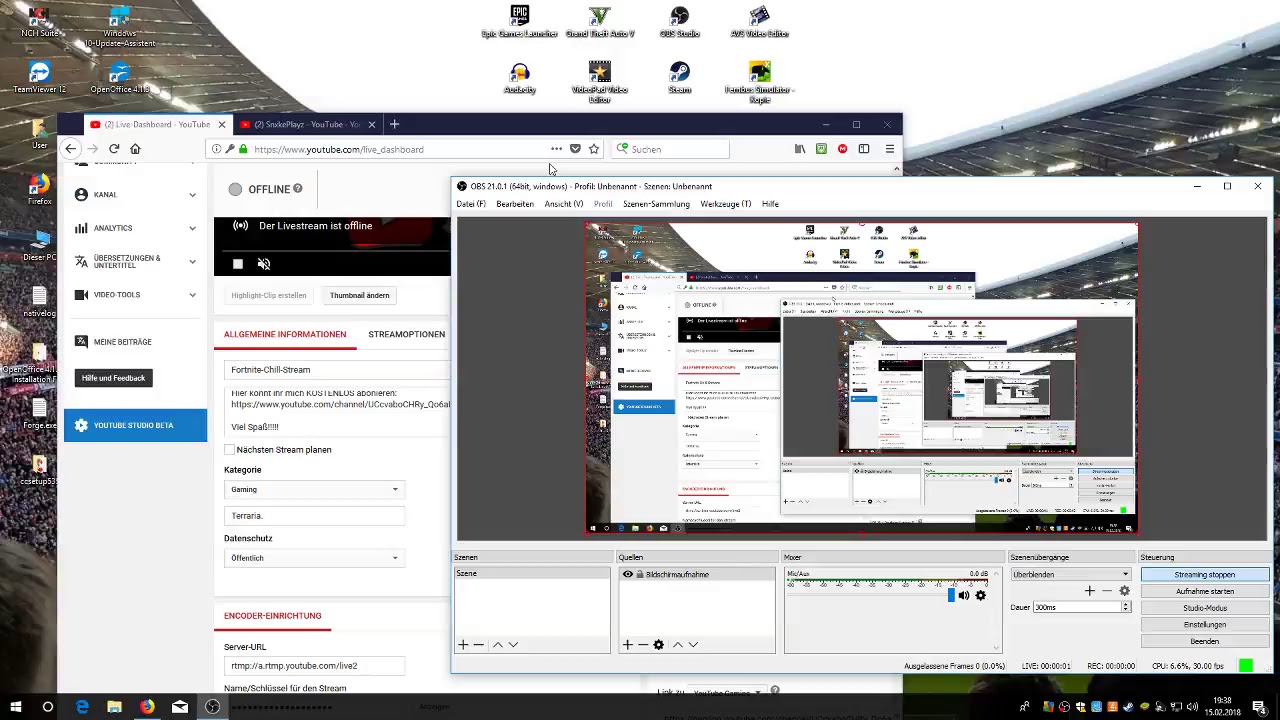Viewport: 1280px width, 720px height.
Task: Save the page to Pocket
Action: click(575, 149)
